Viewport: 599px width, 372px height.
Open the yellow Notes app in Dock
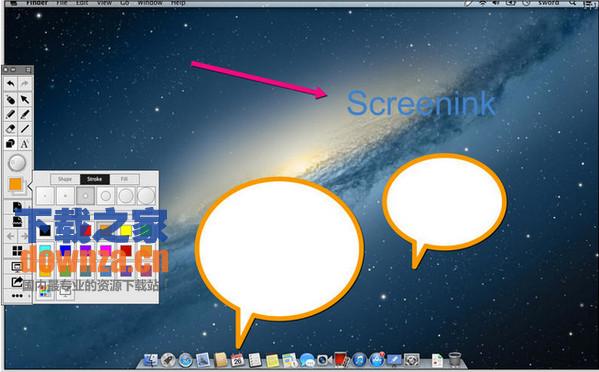tap(272, 360)
